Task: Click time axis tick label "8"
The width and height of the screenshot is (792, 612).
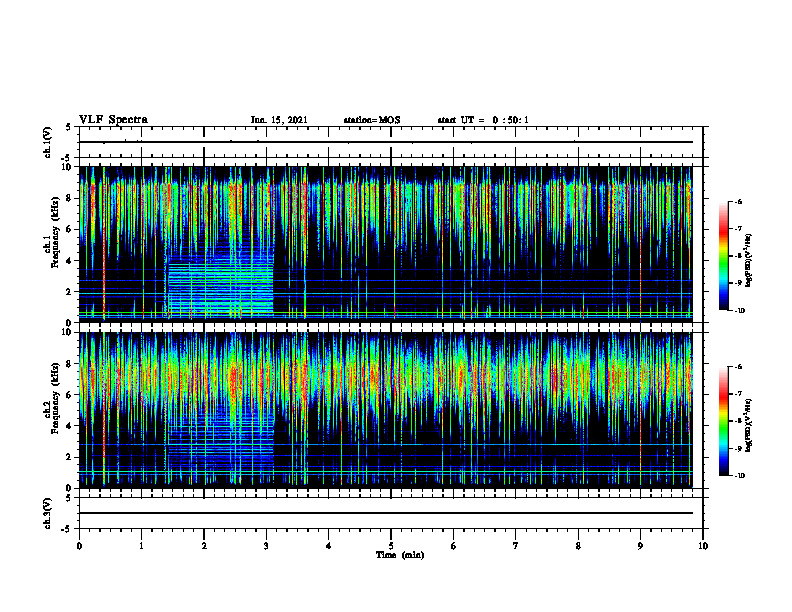Action: point(578,546)
